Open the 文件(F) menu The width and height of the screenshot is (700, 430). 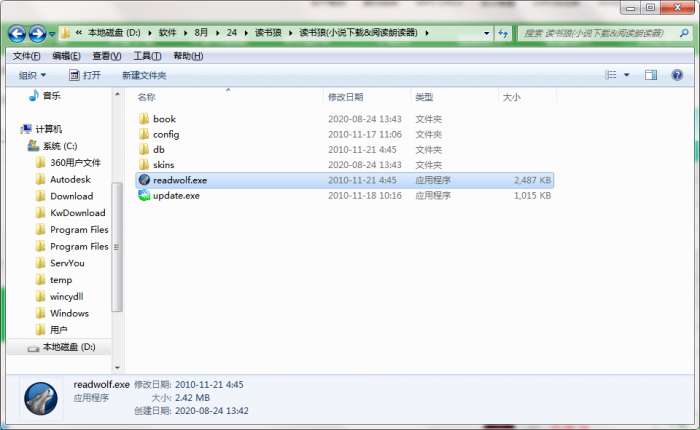tap(26, 56)
